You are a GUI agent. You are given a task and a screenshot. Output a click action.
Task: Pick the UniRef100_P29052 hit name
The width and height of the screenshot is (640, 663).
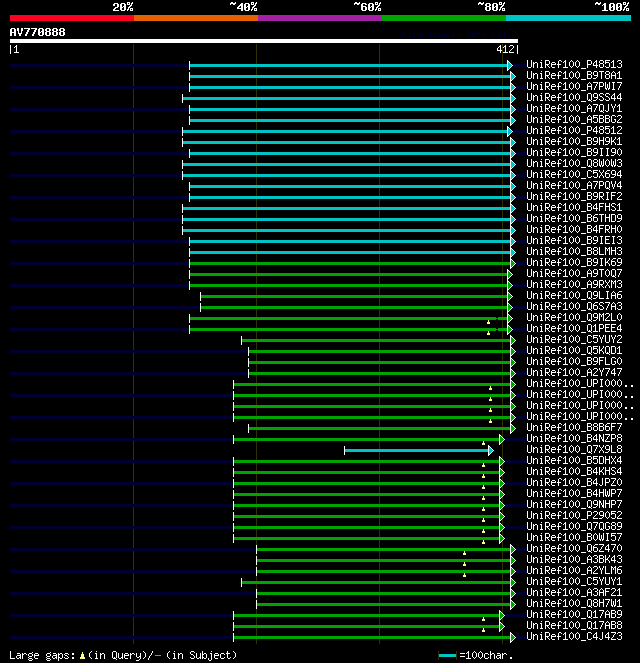tap(574, 515)
